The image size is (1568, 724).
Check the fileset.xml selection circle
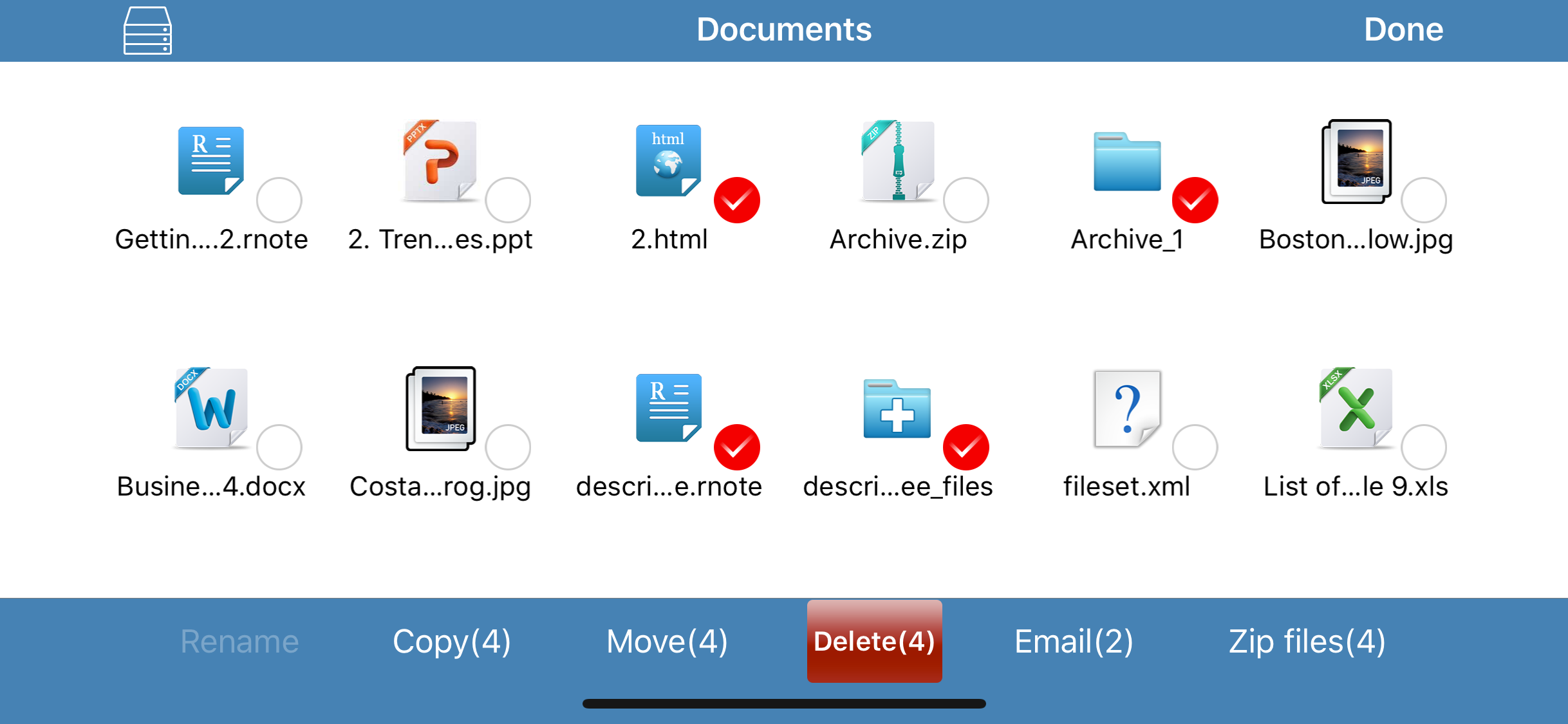[x=1195, y=447]
